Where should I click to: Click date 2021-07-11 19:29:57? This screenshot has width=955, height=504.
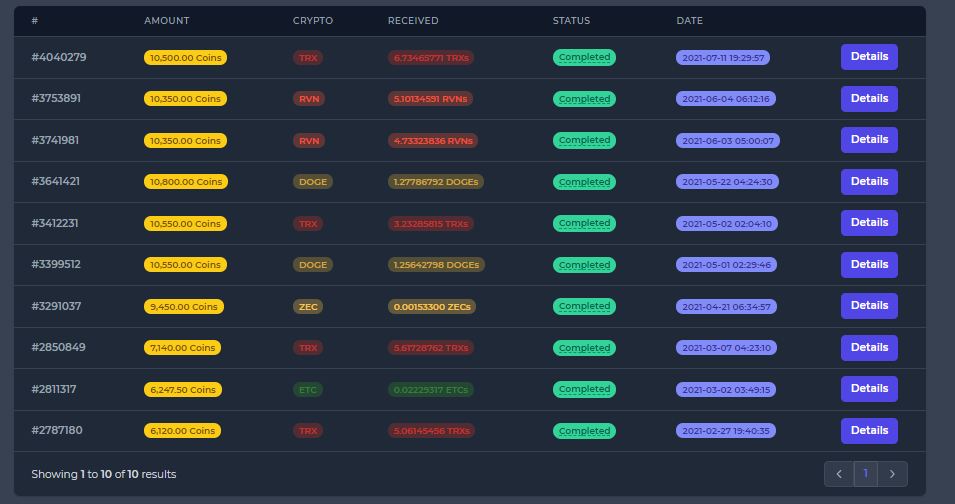coord(723,58)
